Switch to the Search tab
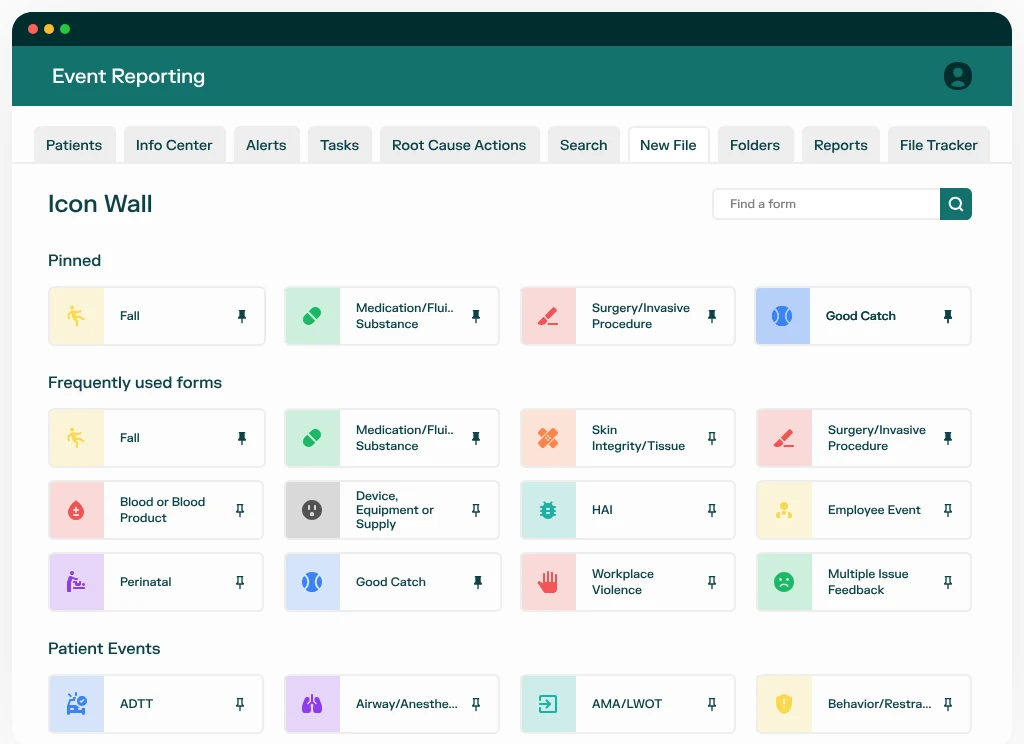The height and width of the screenshot is (744, 1024). [583, 145]
